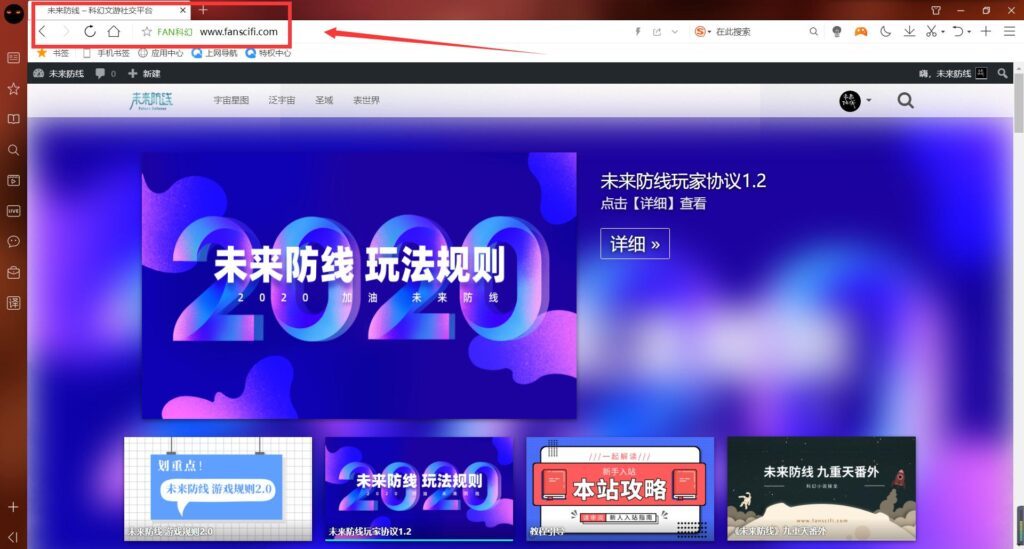Open the news feed icon in sidebar
Viewport: 1024px width, 549px height.
click(13, 57)
